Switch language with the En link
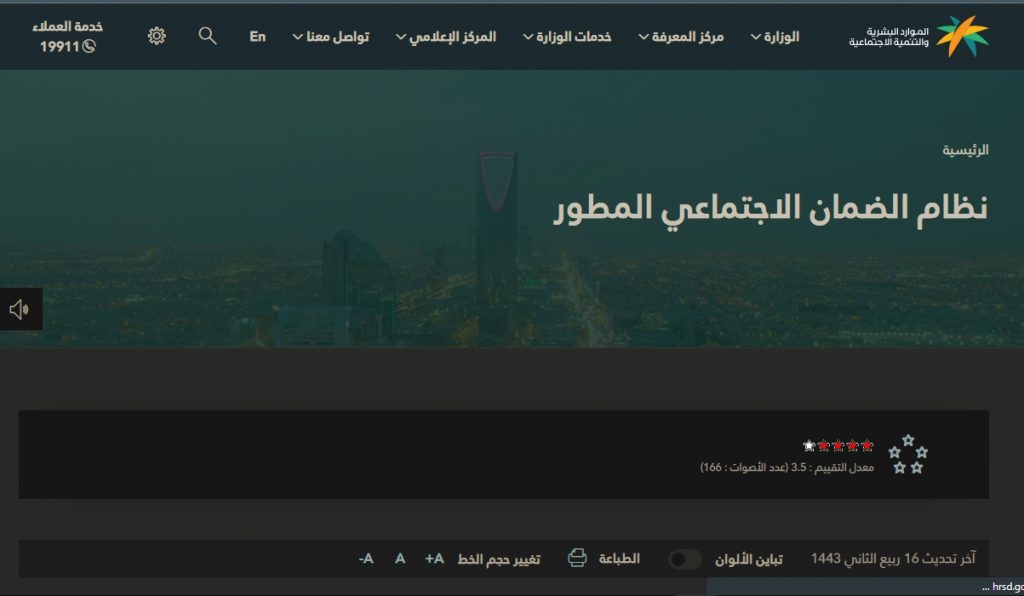The width and height of the screenshot is (1024, 596). [257, 37]
